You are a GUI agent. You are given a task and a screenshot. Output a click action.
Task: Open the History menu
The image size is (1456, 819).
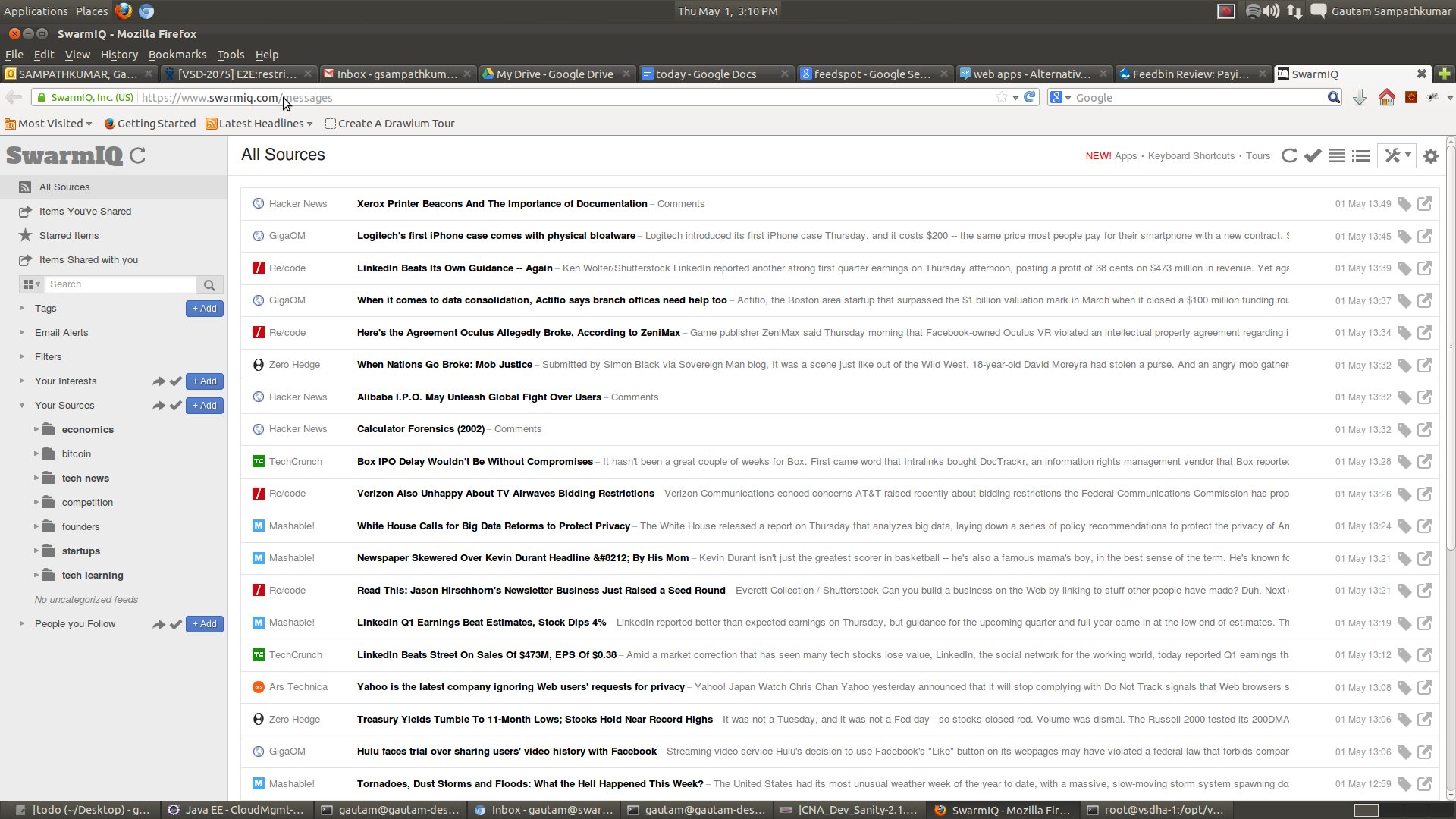coord(119,55)
